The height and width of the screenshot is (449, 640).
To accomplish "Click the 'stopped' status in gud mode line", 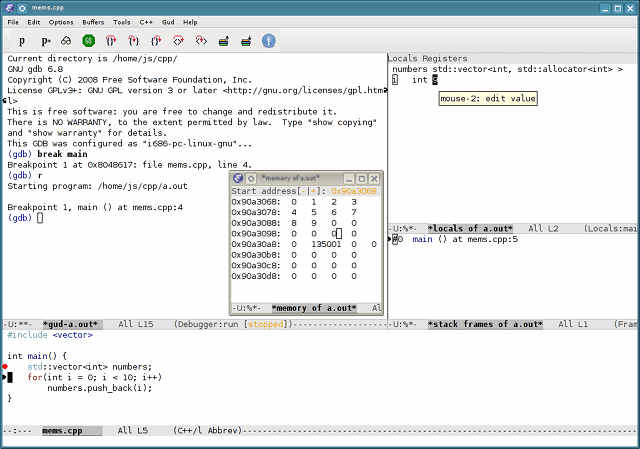I will coord(265,325).
